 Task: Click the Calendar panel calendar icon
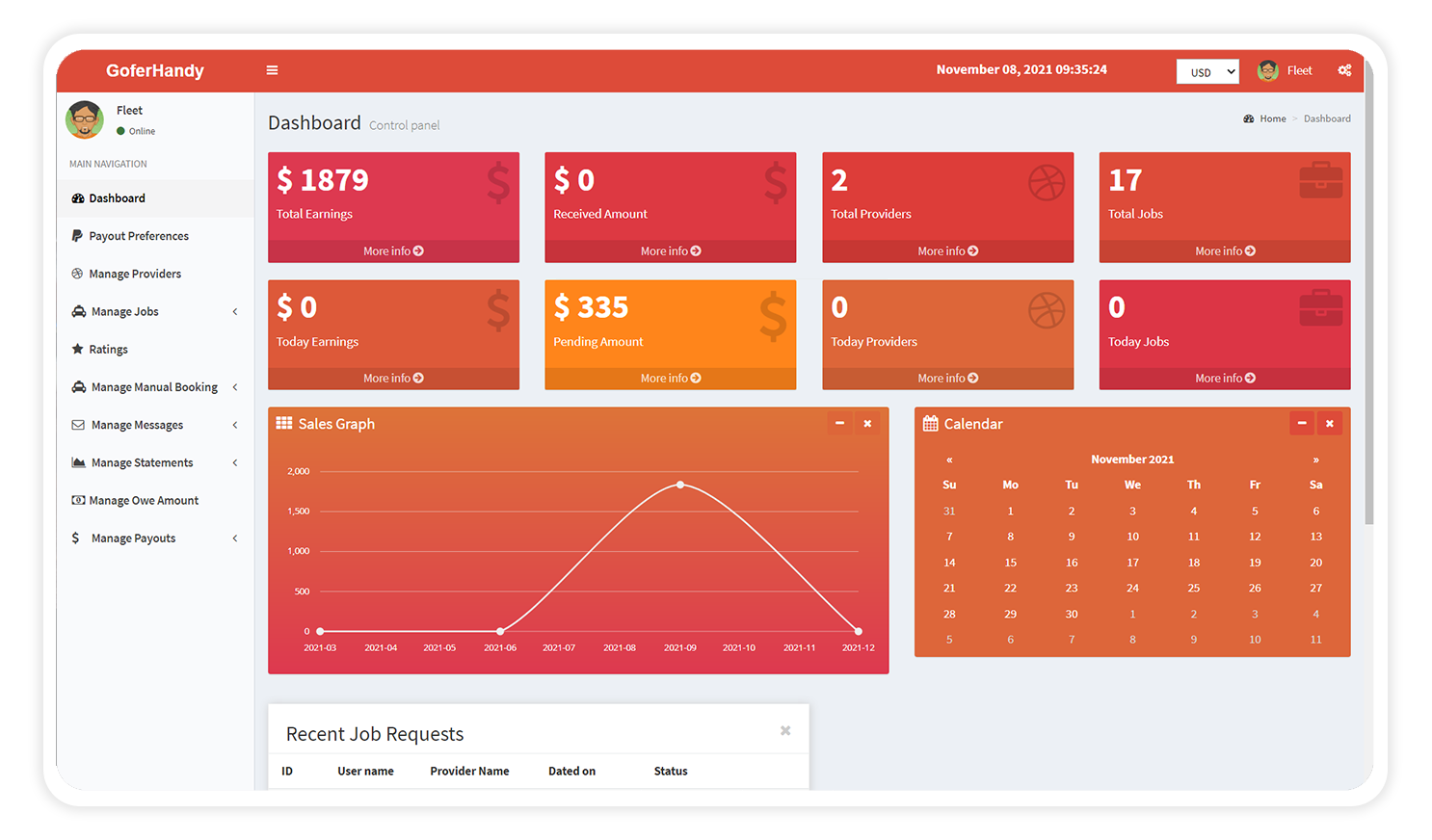click(x=930, y=424)
